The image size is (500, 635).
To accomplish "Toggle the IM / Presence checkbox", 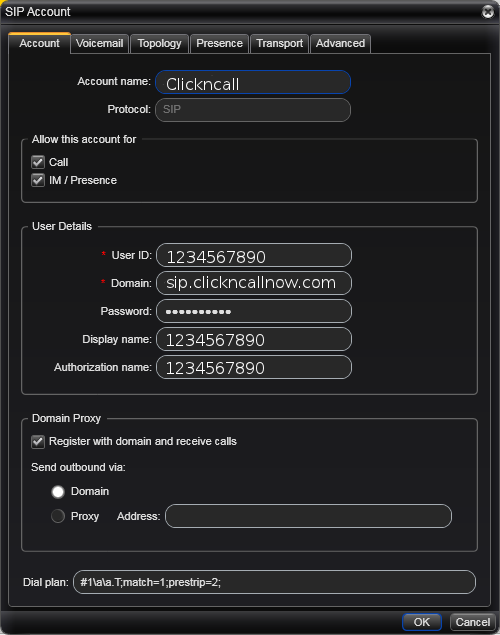I will 38,180.
